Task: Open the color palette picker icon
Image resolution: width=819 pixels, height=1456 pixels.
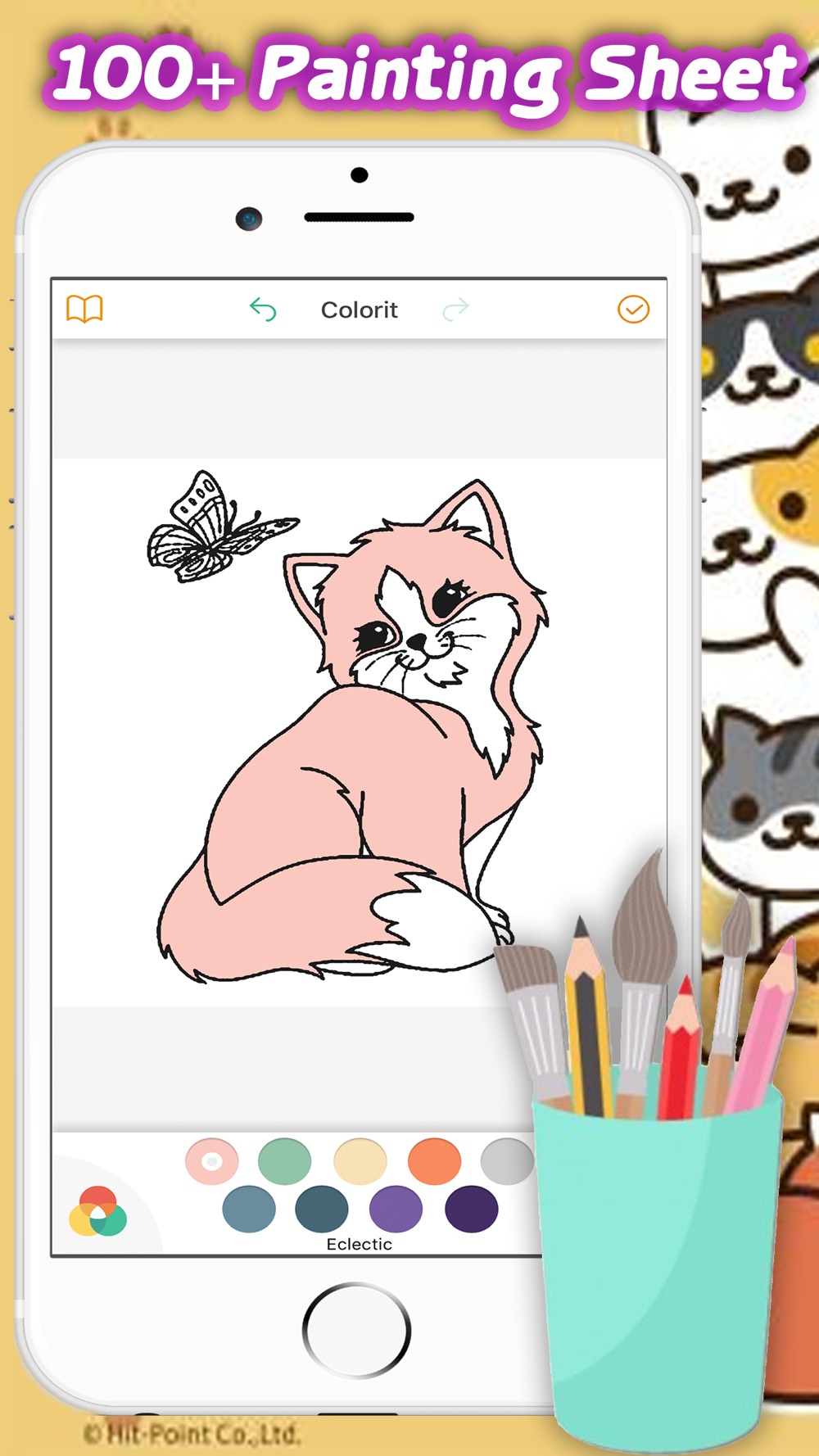Action: (98, 1211)
